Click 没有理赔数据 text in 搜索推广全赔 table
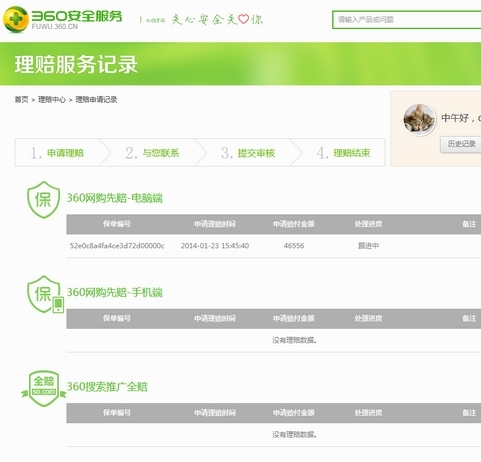The image size is (481, 462). coord(294,434)
